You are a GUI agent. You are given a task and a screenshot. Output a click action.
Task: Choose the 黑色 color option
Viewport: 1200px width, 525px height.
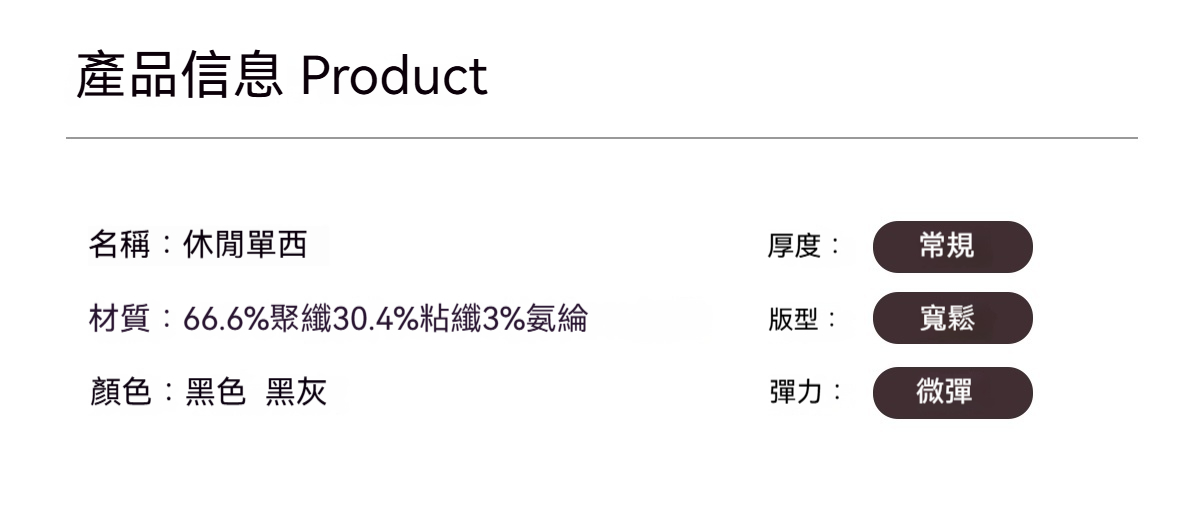coord(215,393)
